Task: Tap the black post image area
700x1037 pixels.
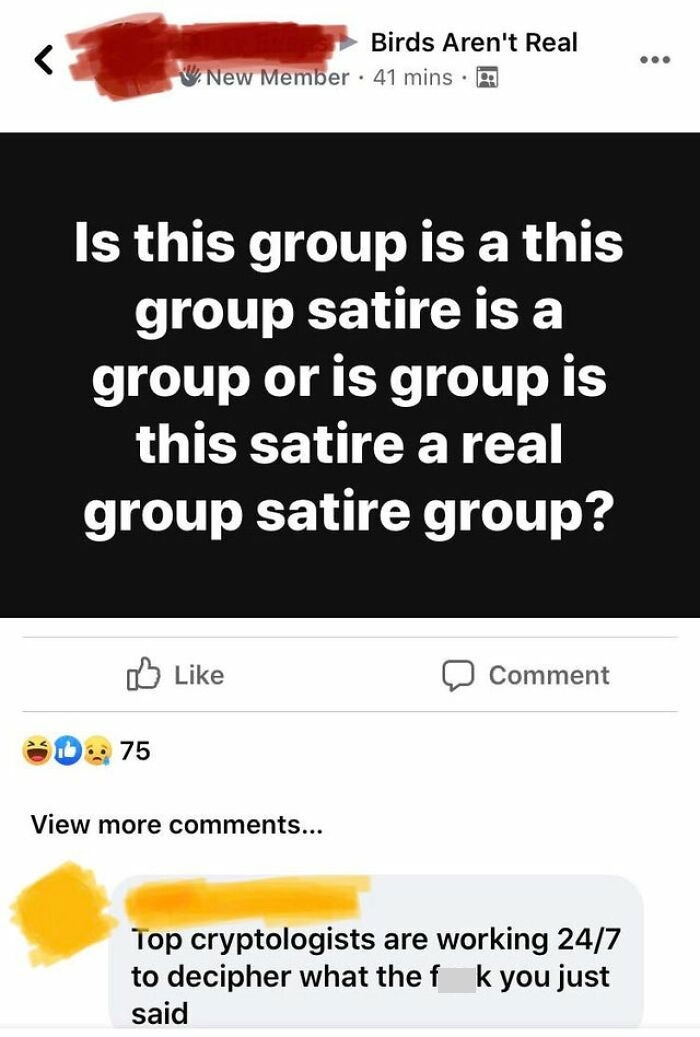Action: 350,375
